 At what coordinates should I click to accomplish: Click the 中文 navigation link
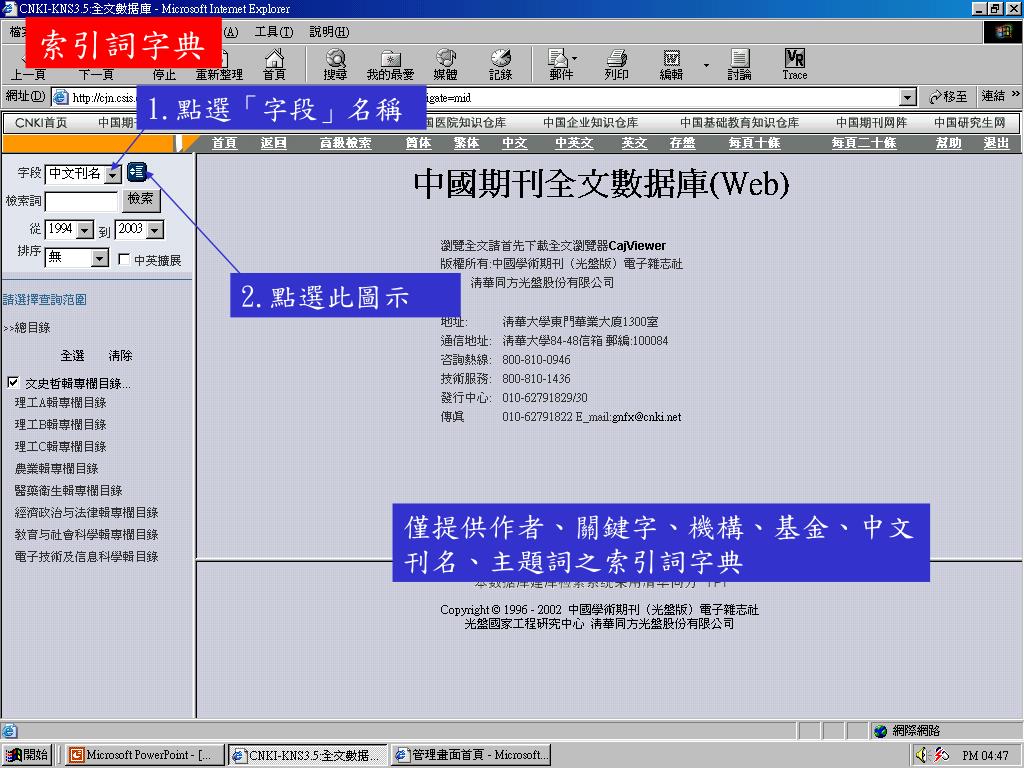coord(515,143)
